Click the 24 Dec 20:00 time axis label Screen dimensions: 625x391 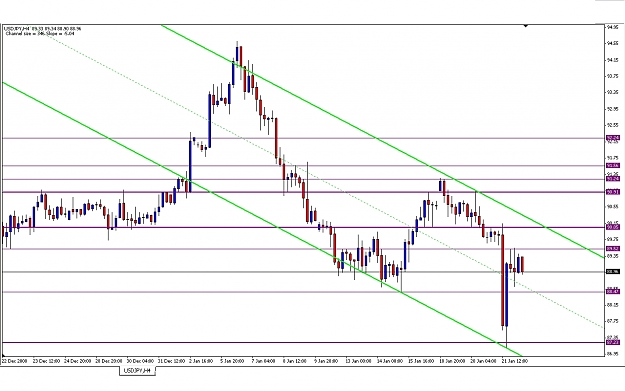pyautogui.click(x=77, y=361)
